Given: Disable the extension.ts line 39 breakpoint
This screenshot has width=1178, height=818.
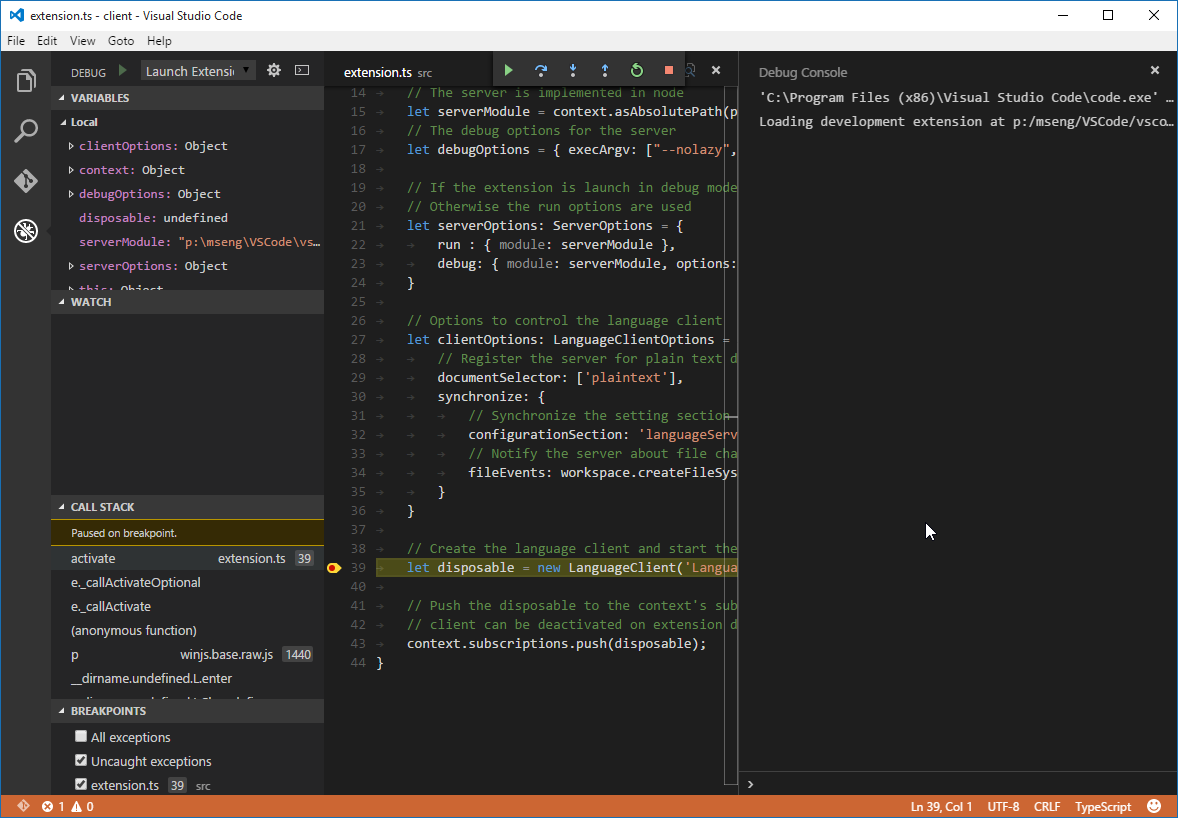Looking at the screenshot, I should pyautogui.click(x=81, y=785).
